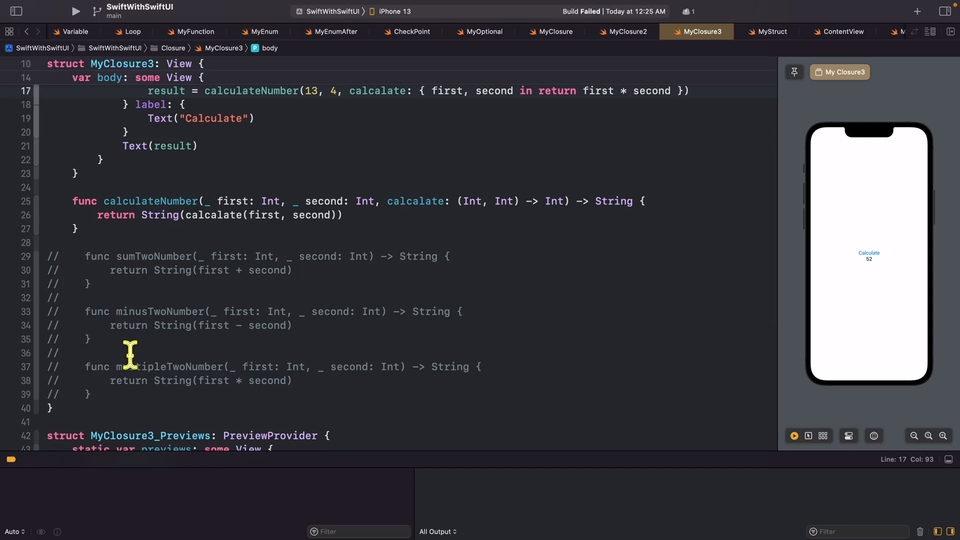Switch to the MyEnumAfter tab
This screenshot has height=540, width=960.
click(331, 31)
